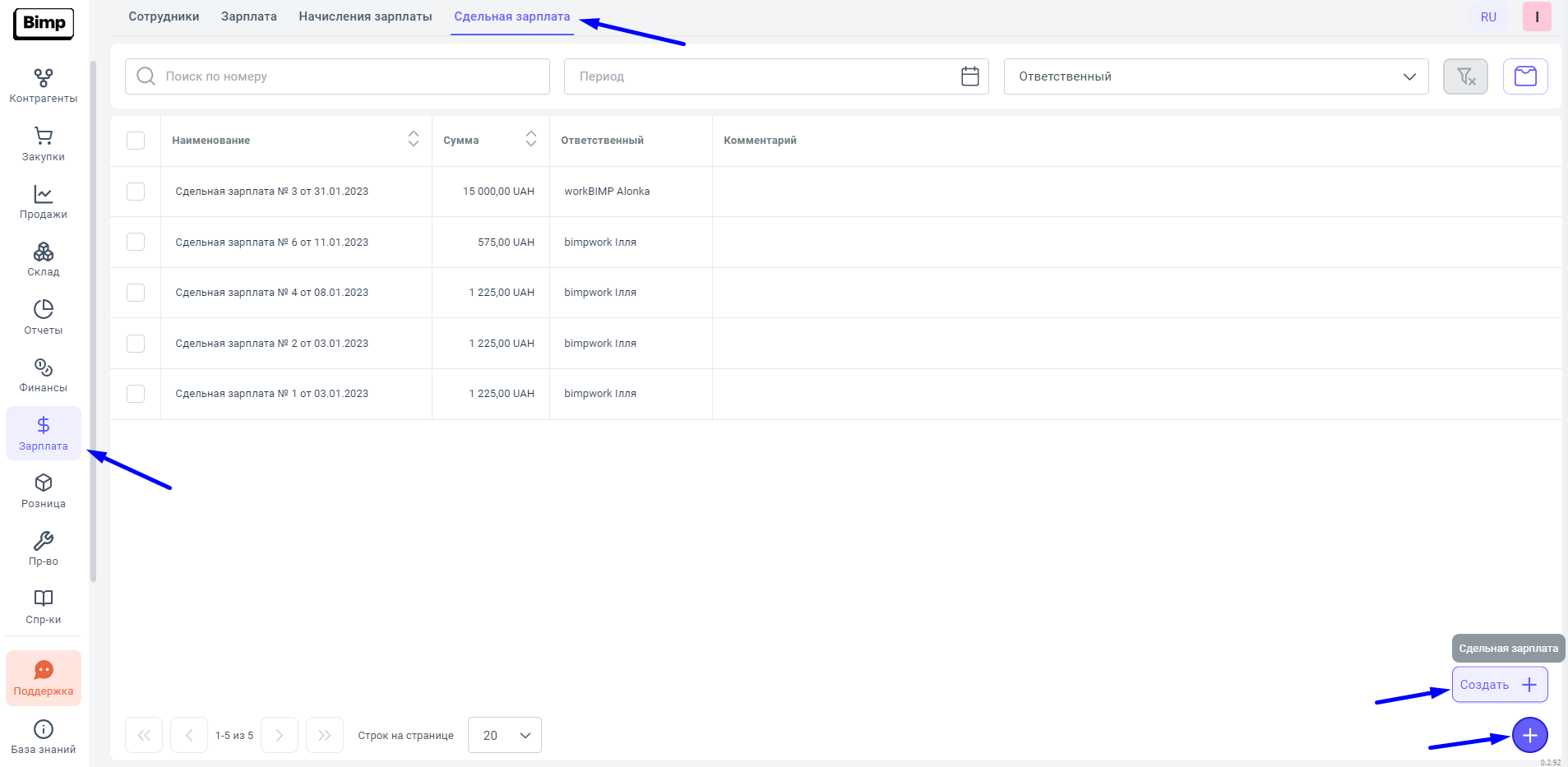This screenshot has width=1568, height=767.
Task: Select checkbox for Сдельная зарплата № 6
Action: (x=136, y=242)
